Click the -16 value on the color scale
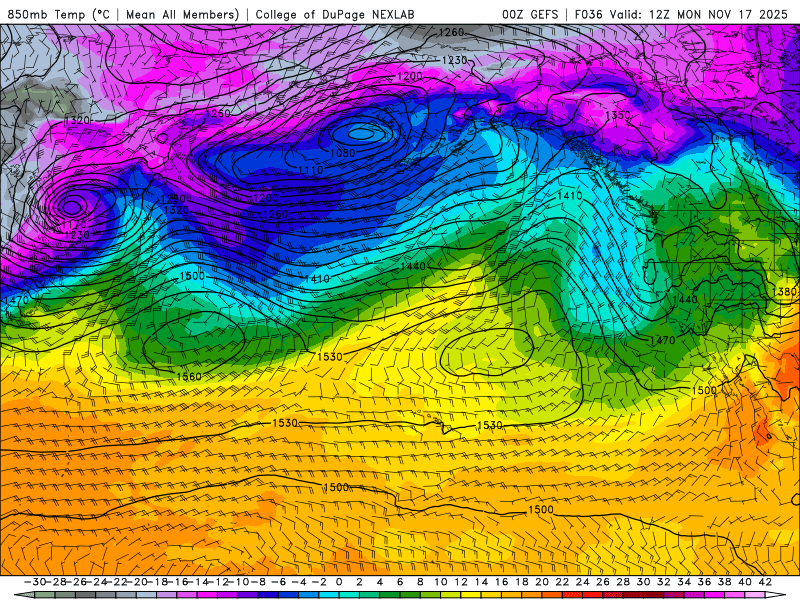Image resolution: width=800 pixels, height=600 pixels. pyautogui.click(x=178, y=582)
